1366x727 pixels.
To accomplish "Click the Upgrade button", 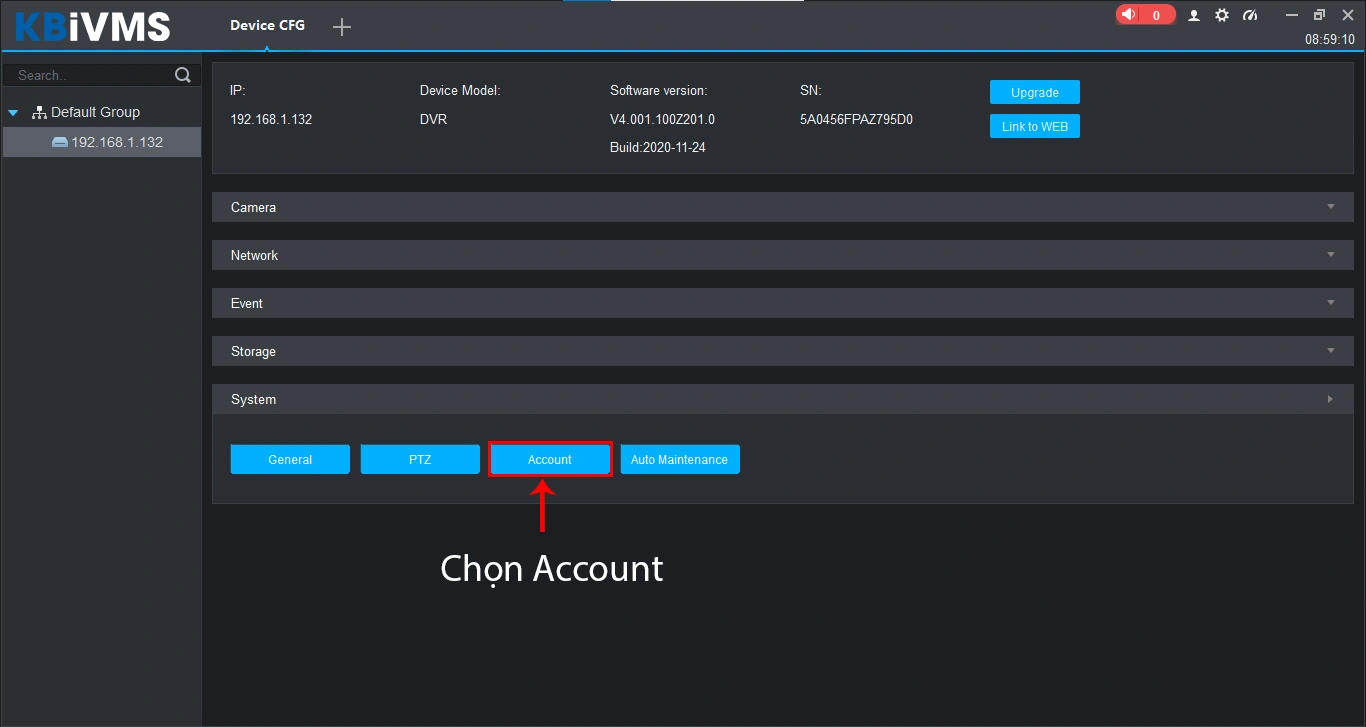I will 1034,91.
